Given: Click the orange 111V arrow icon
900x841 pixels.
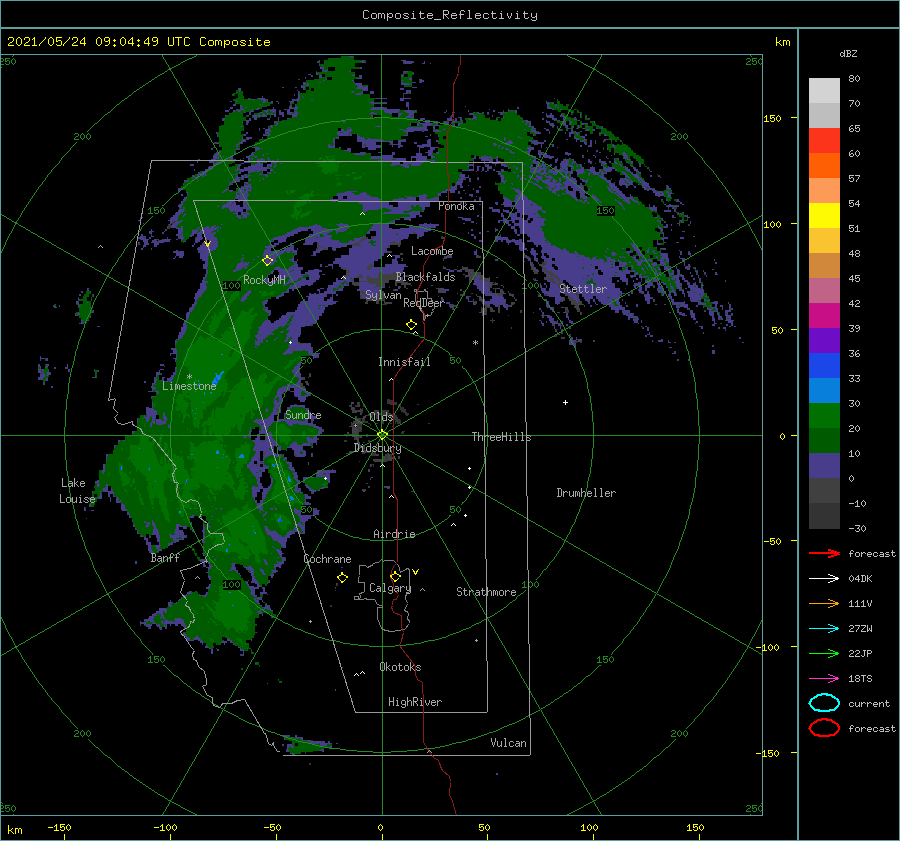Looking at the screenshot, I should (824, 603).
